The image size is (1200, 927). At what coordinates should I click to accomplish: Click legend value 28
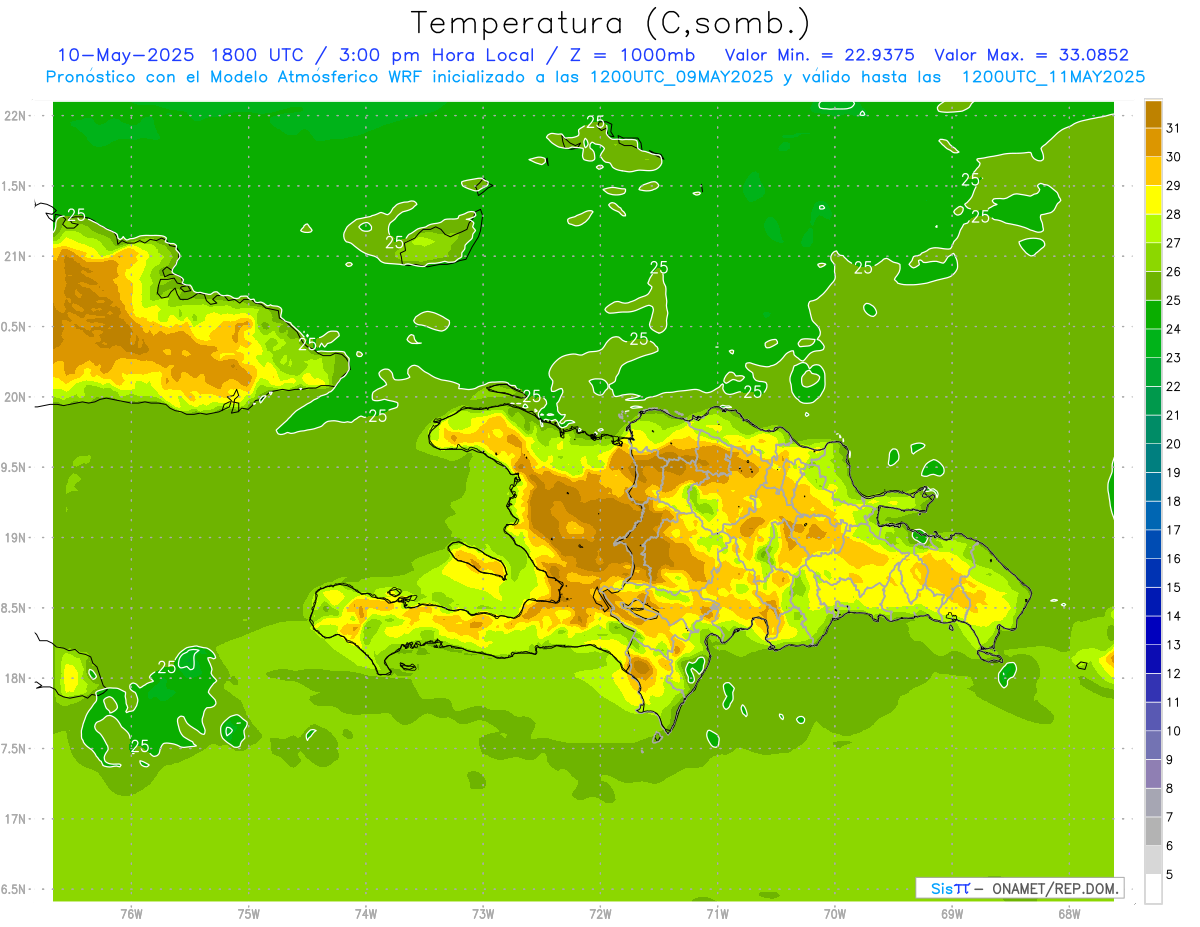coord(1173,214)
